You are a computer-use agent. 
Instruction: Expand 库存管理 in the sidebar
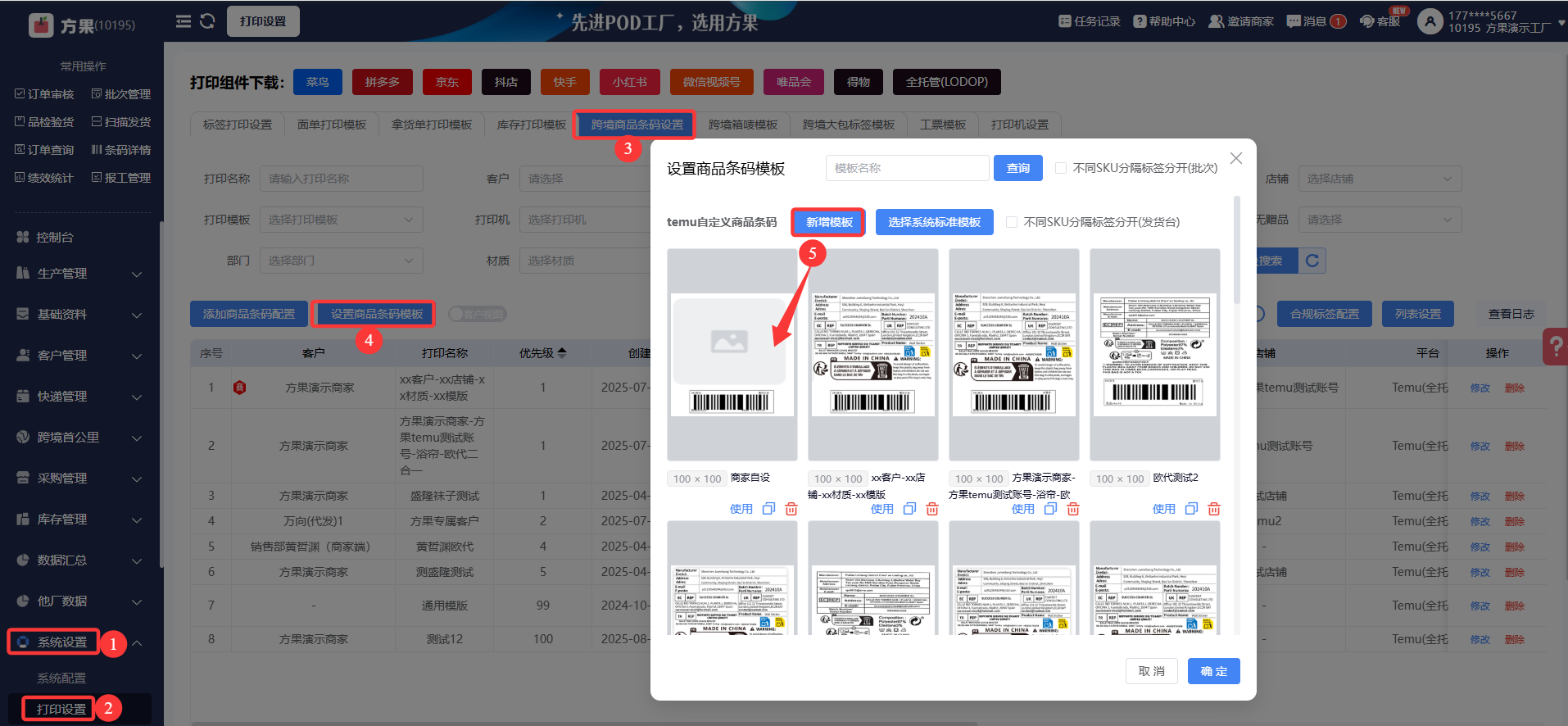tap(79, 519)
